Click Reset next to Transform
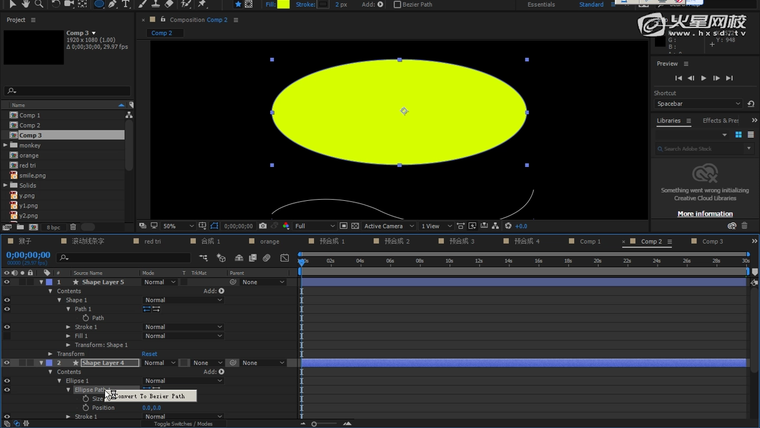 point(149,354)
